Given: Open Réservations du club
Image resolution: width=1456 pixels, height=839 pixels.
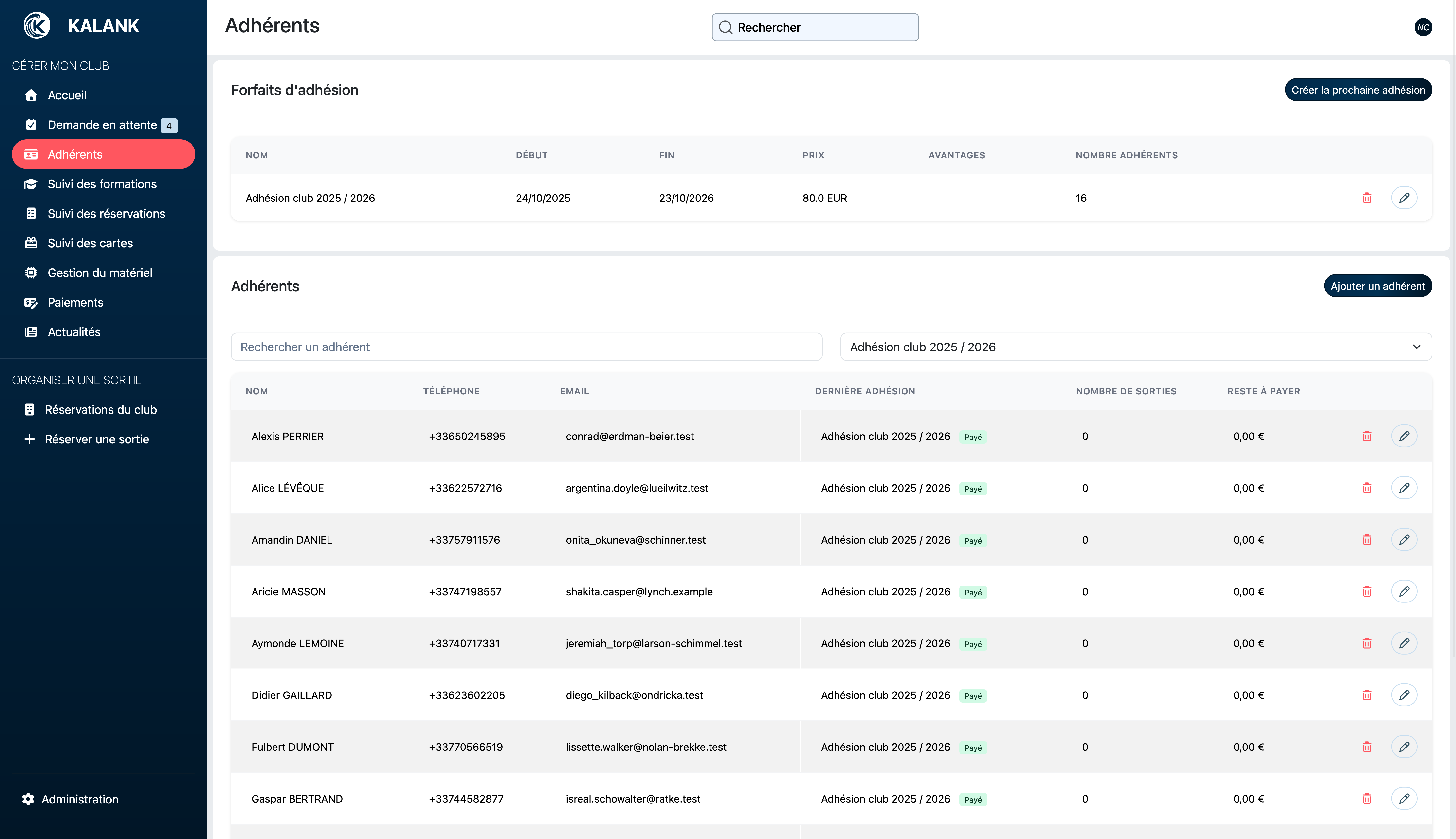Looking at the screenshot, I should pyautogui.click(x=104, y=410).
